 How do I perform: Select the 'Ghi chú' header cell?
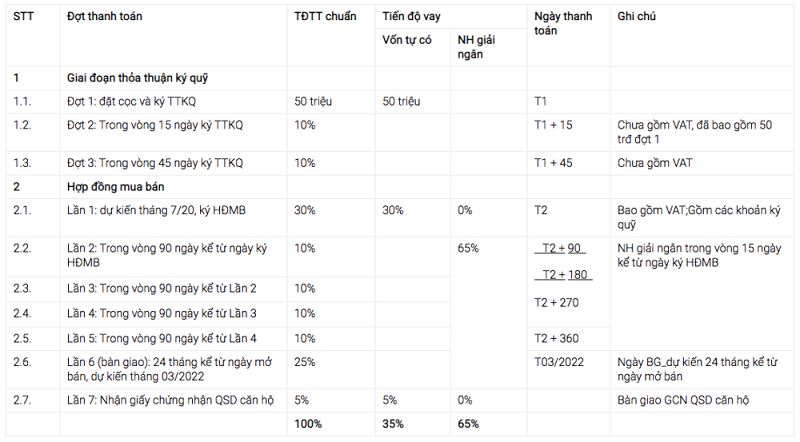pyautogui.click(x=638, y=18)
